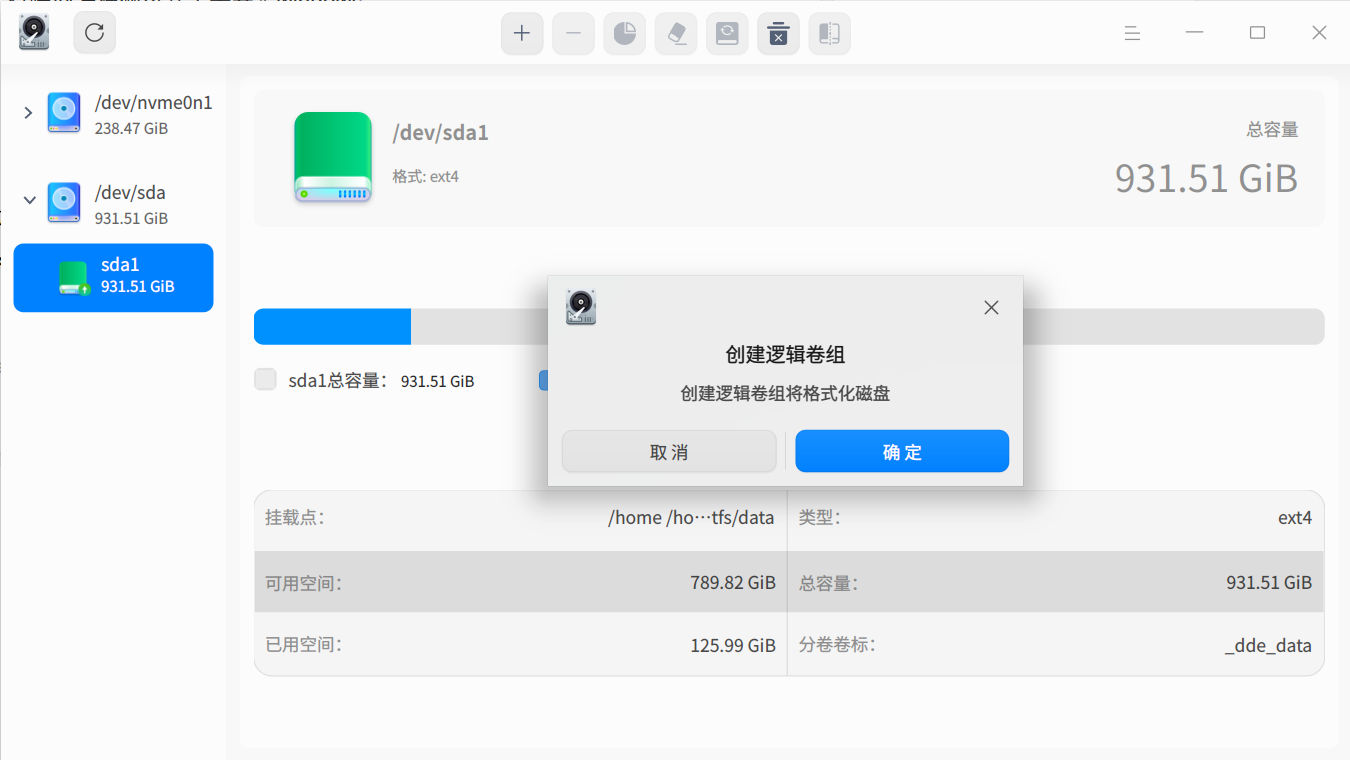Click the disk icon inside the dialog
Screen dimensions: 1350x760
click(x=580, y=308)
